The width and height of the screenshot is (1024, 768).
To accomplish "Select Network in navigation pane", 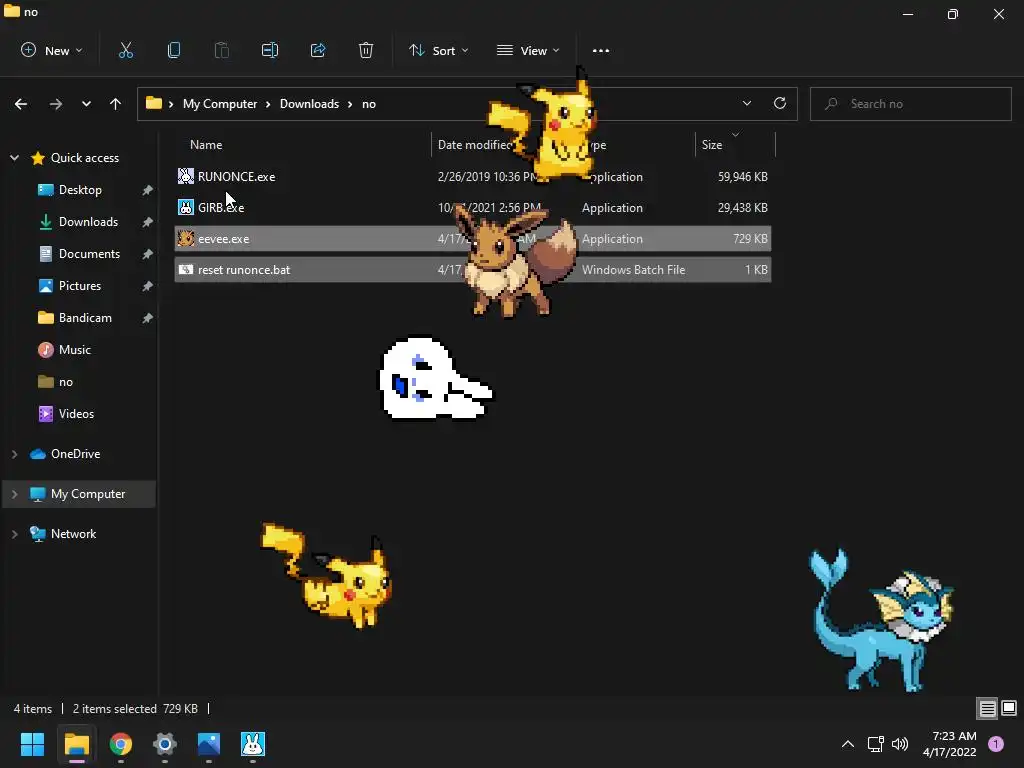I will click(73, 534).
